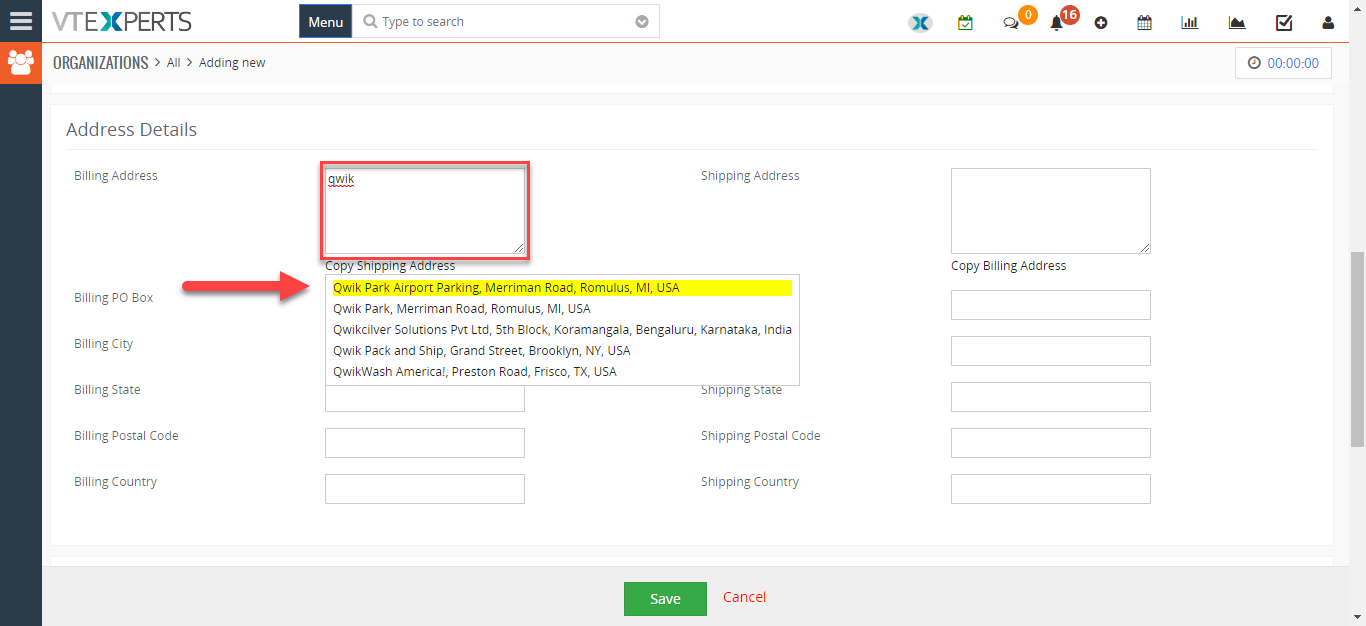Click the Shipping Country label

[x=750, y=482]
